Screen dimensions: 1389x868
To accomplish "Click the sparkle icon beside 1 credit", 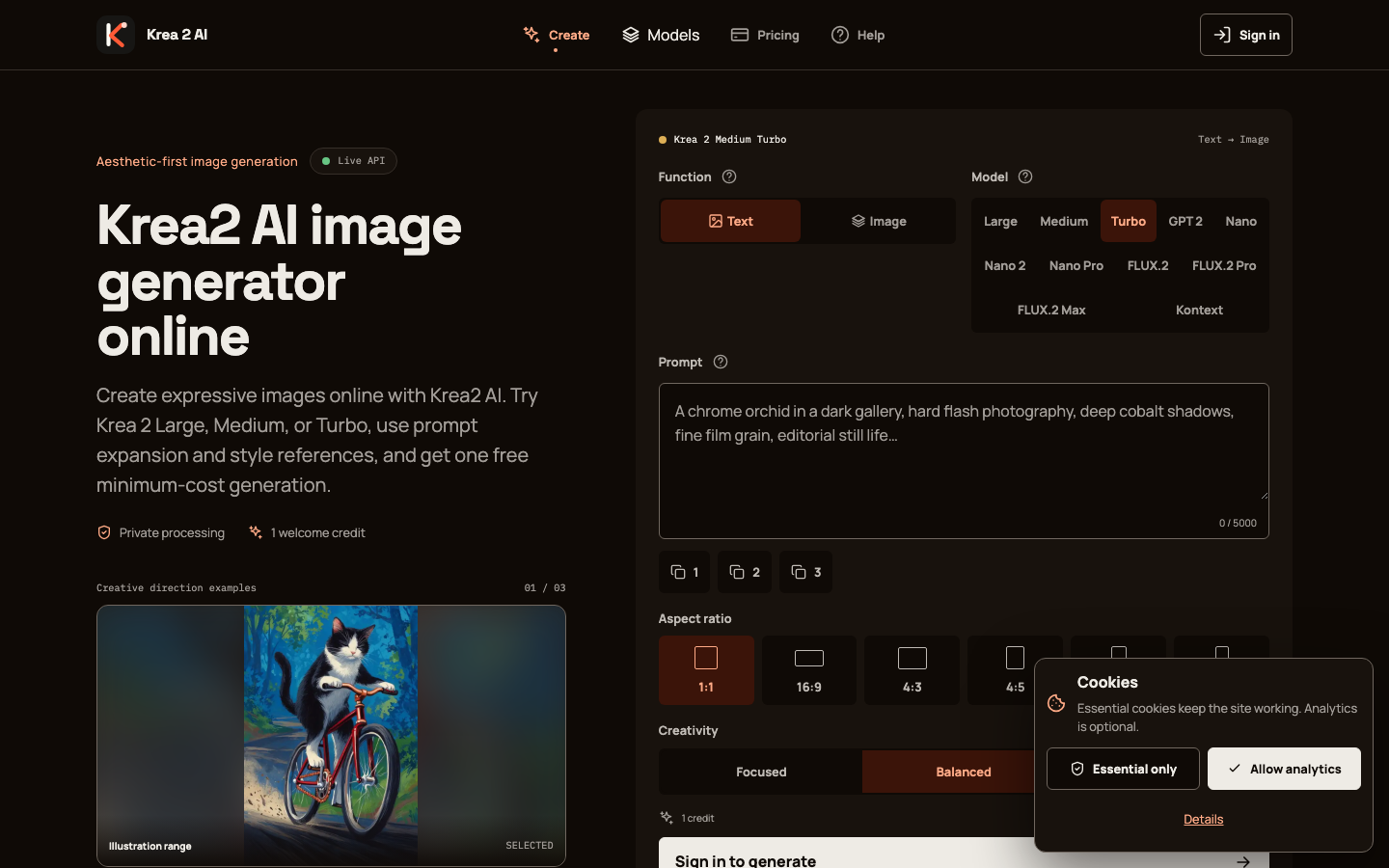I will [x=667, y=818].
